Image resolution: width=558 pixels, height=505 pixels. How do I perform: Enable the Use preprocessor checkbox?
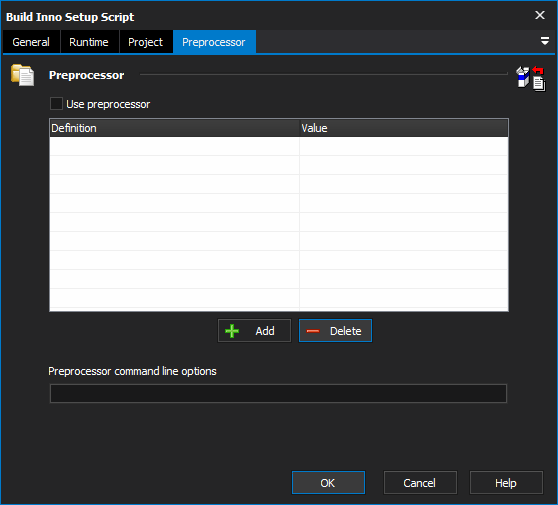(x=56, y=104)
